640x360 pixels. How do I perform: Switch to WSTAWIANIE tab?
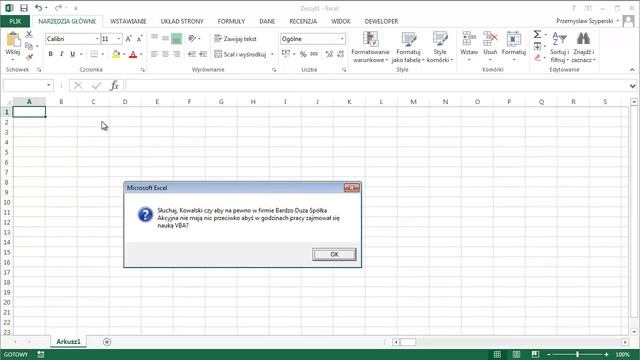[128, 21]
